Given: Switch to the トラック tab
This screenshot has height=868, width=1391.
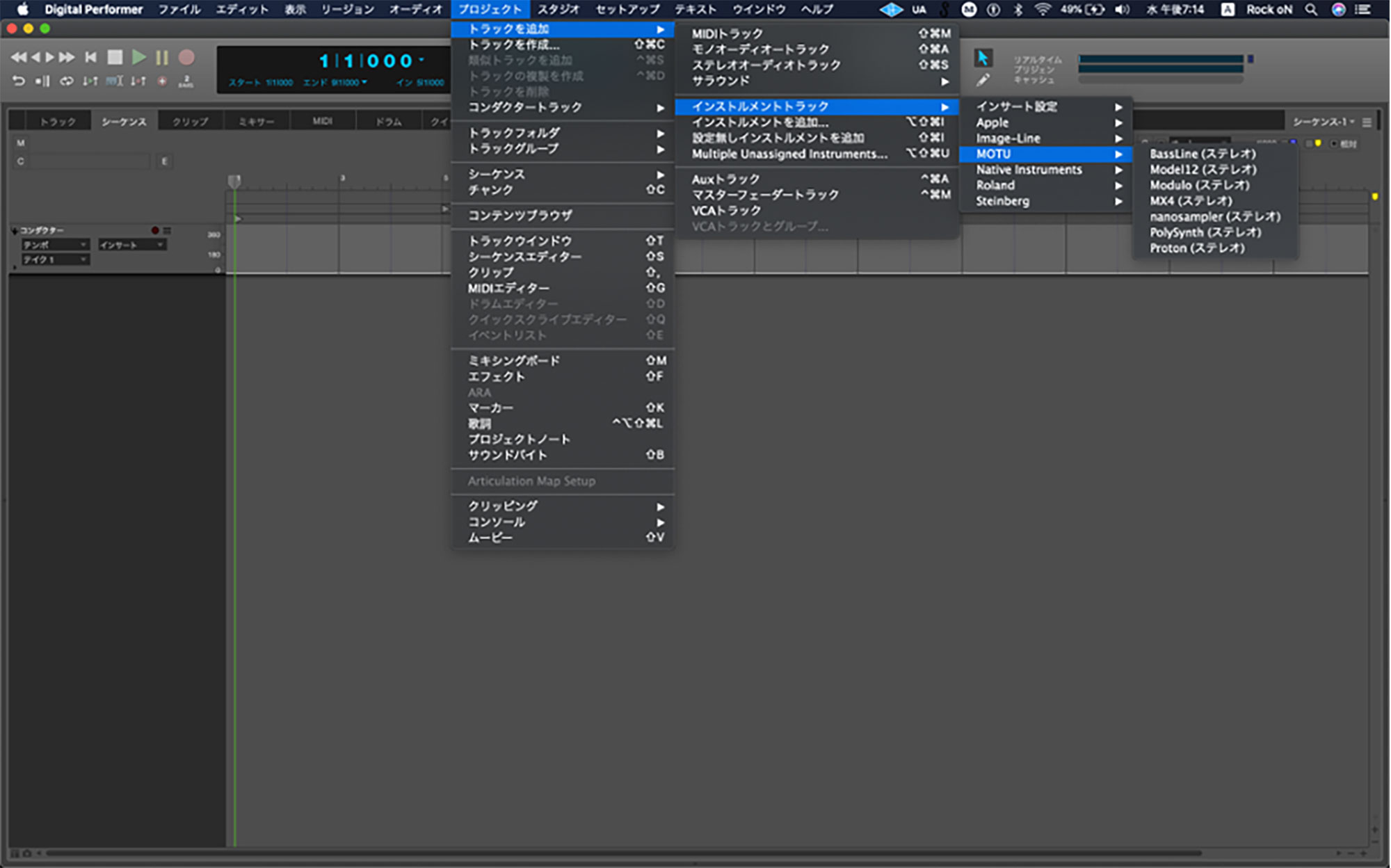Looking at the screenshot, I should pos(58,121).
